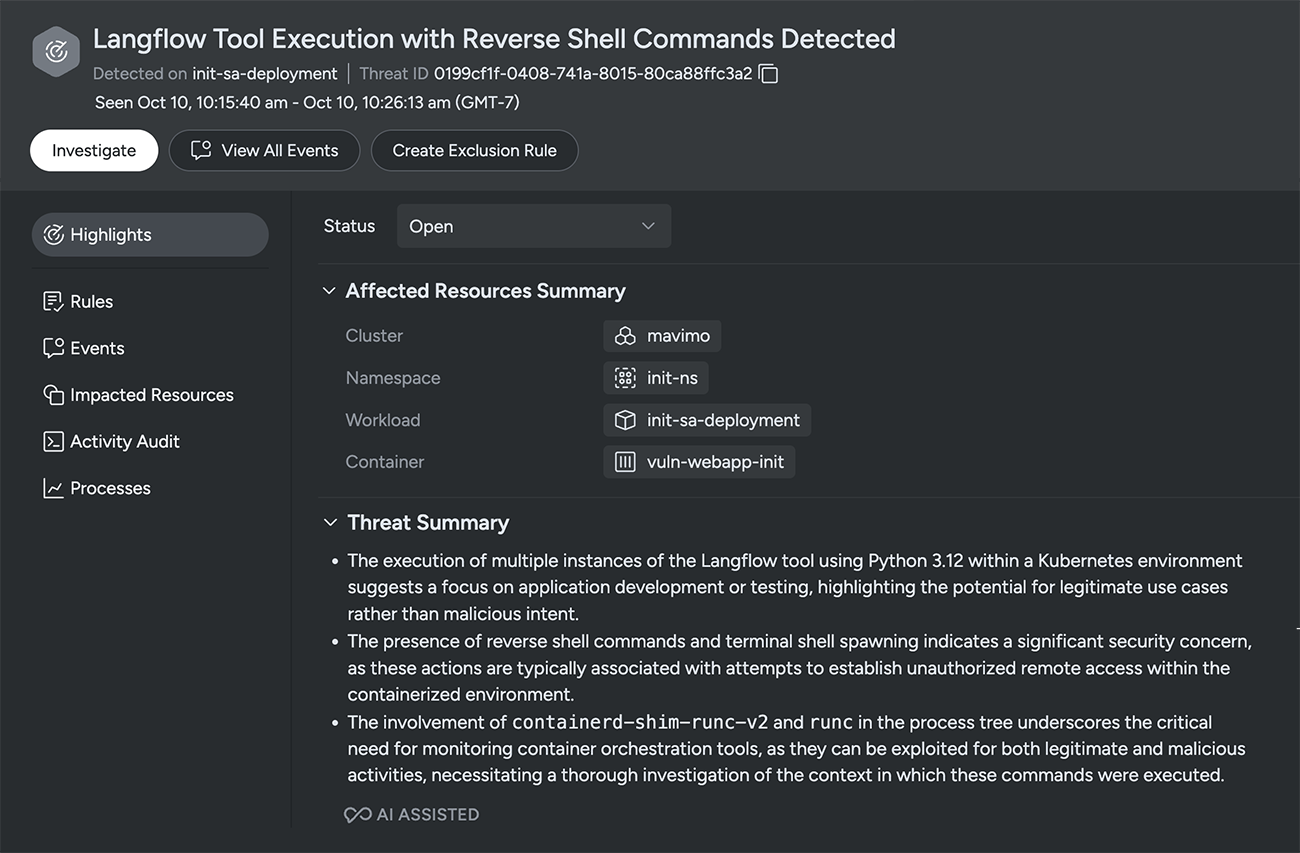Click the Cluster field label
Screen dimensions: 1300x853
(374, 336)
